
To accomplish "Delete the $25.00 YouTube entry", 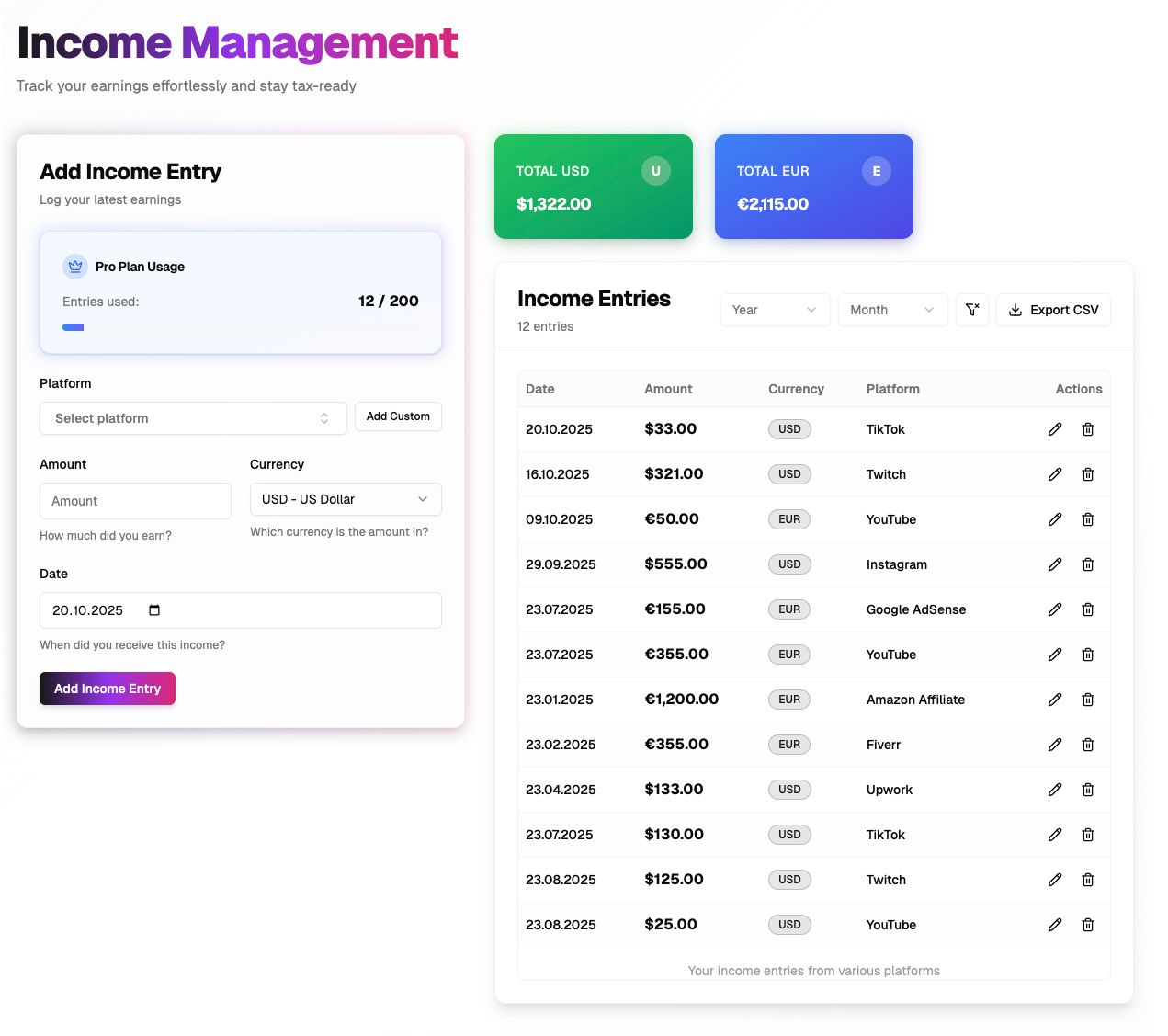I will tap(1087, 925).
